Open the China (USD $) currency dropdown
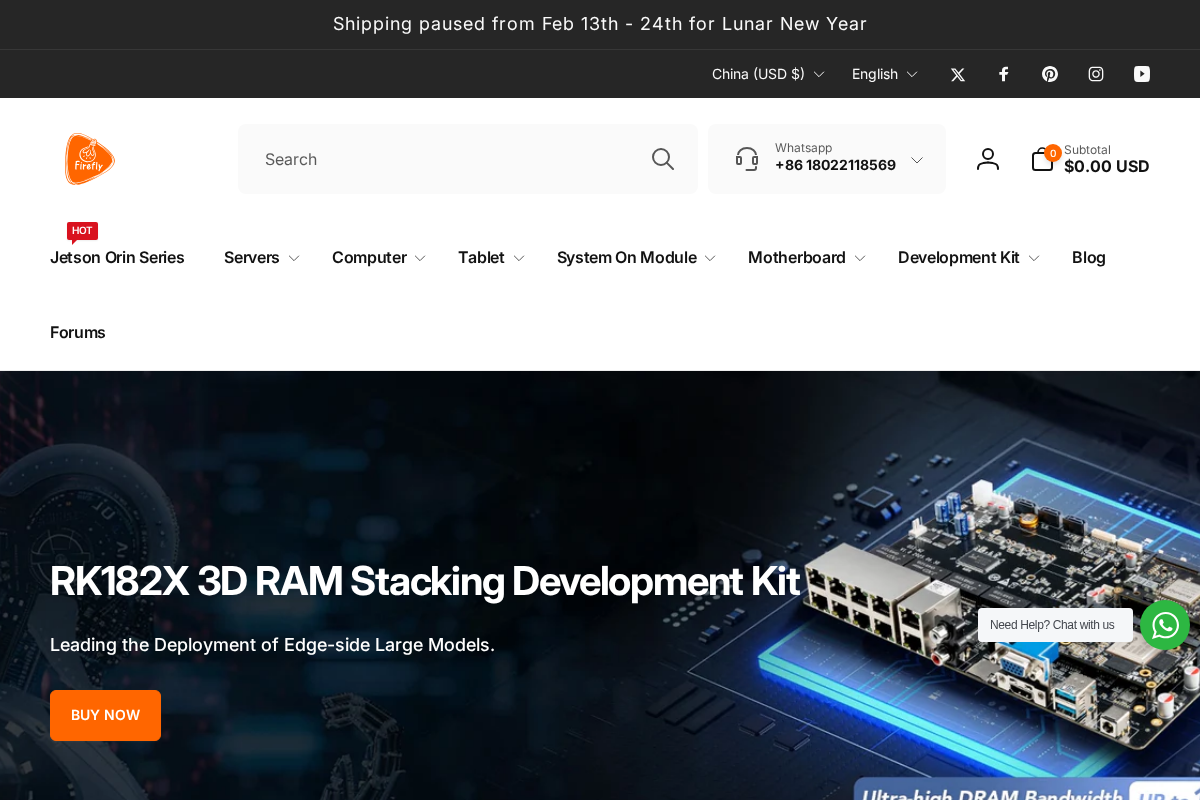 [x=768, y=74]
